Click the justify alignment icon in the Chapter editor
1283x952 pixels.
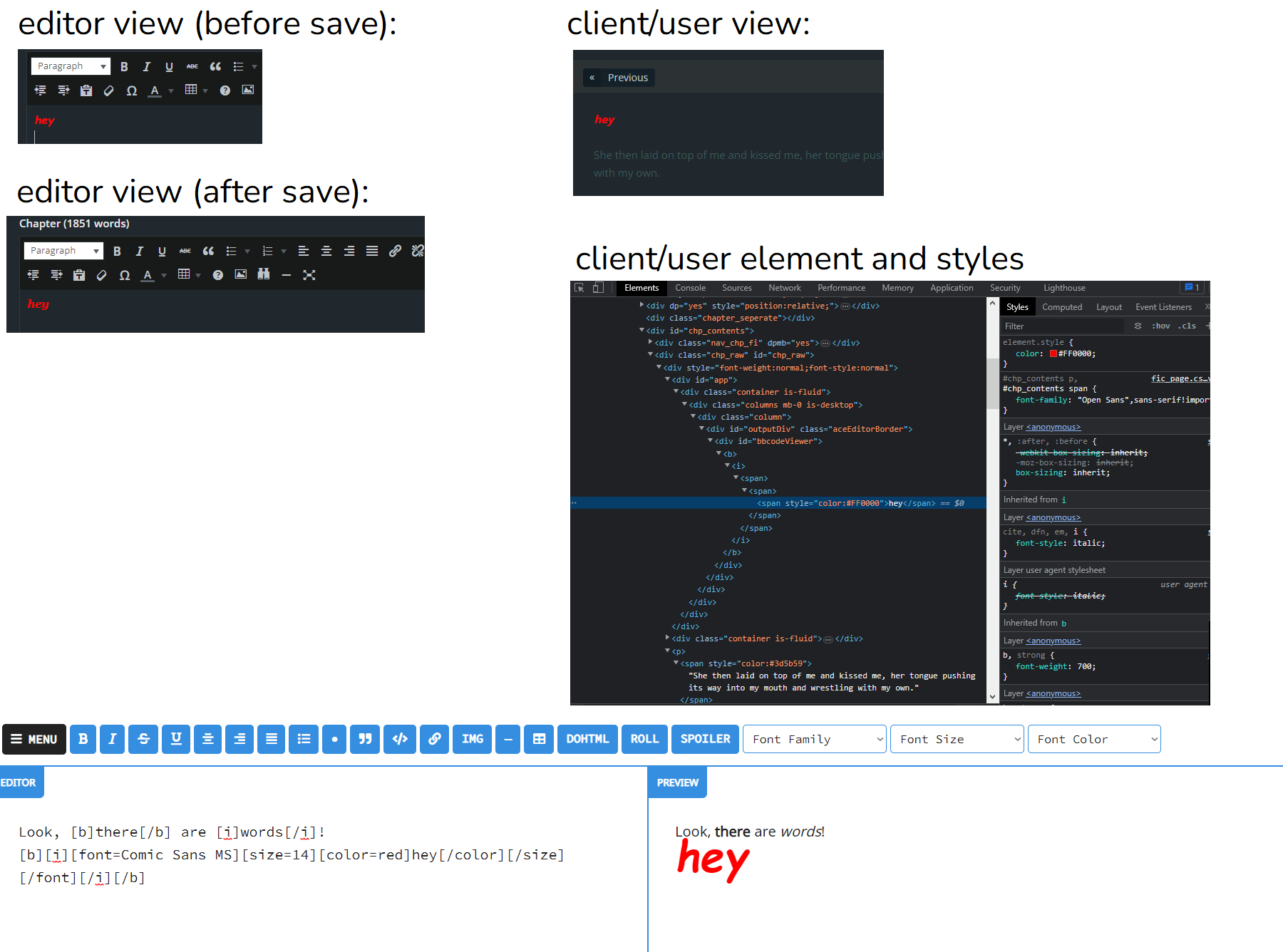tap(372, 251)
